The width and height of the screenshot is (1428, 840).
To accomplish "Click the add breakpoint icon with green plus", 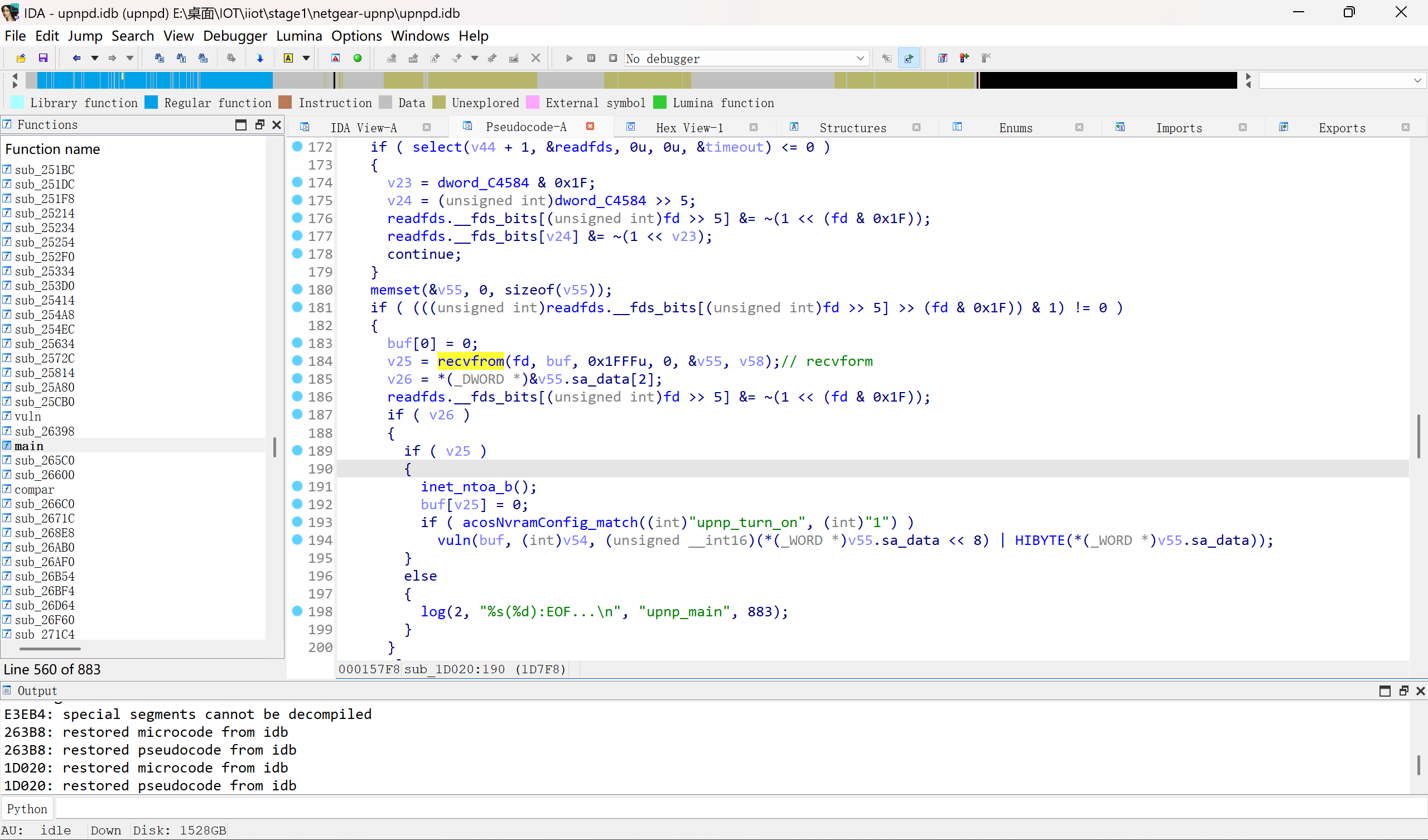I will pyautogui.click(x=964, y=58).
